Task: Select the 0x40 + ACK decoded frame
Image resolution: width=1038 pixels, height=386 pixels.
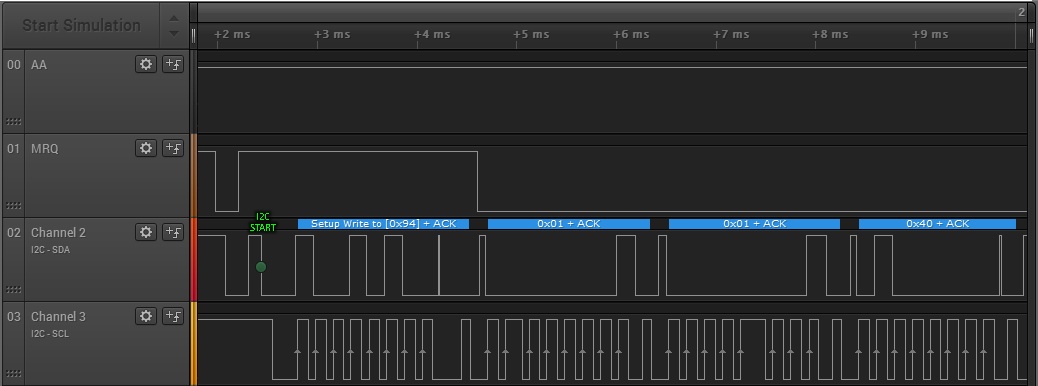Action: coord(937,224)
